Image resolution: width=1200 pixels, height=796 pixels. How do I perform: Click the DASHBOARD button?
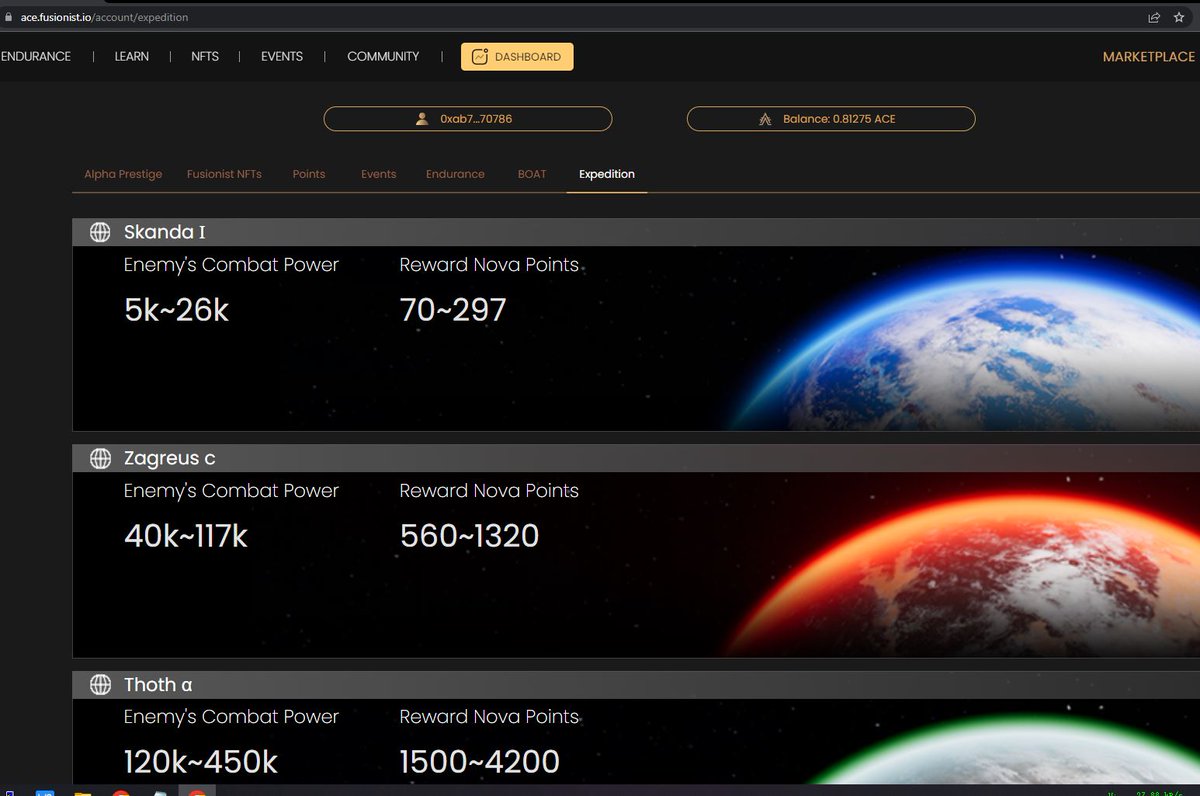click(517, 57)
